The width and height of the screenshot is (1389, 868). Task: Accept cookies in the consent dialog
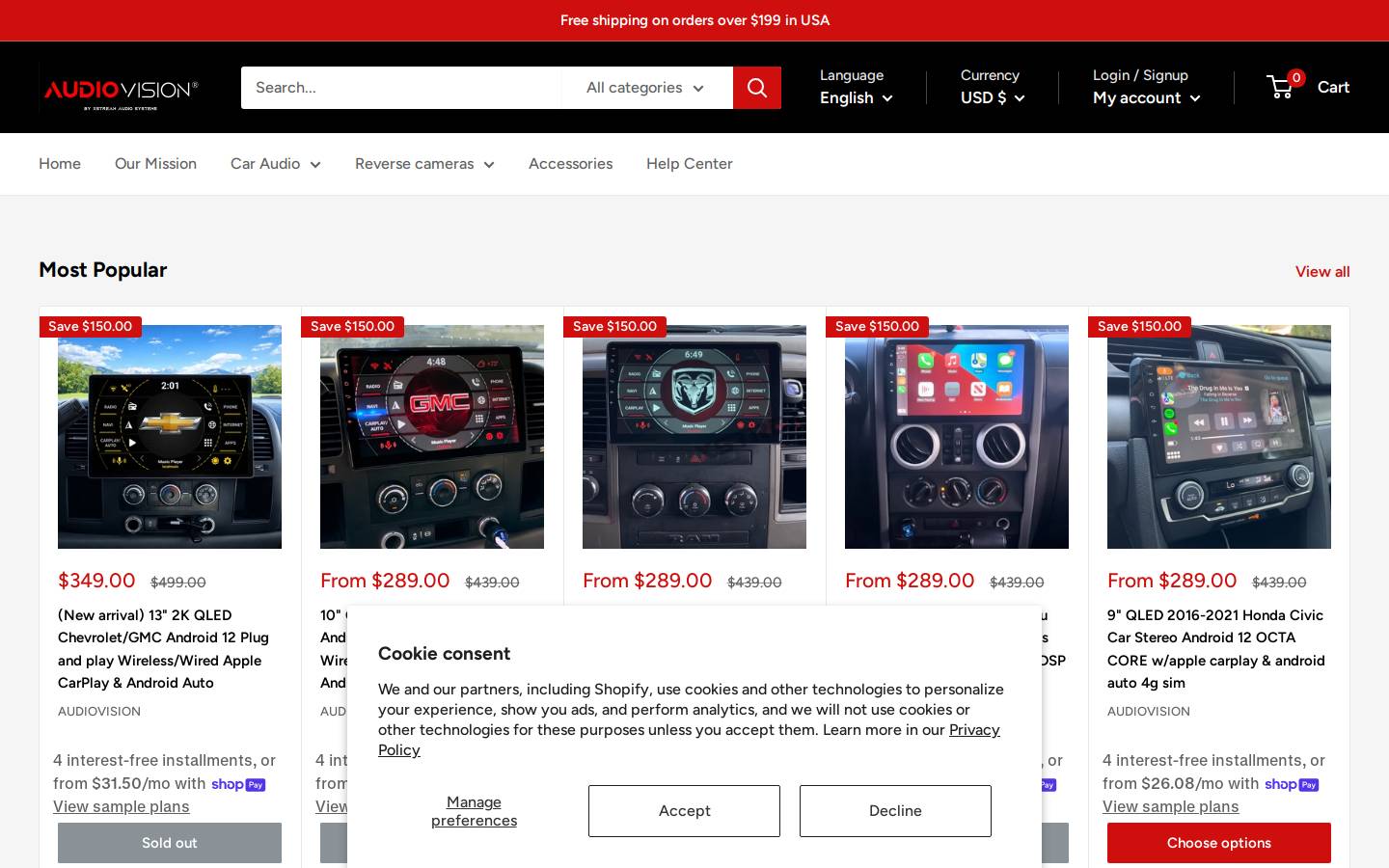[x=684, y=811]
